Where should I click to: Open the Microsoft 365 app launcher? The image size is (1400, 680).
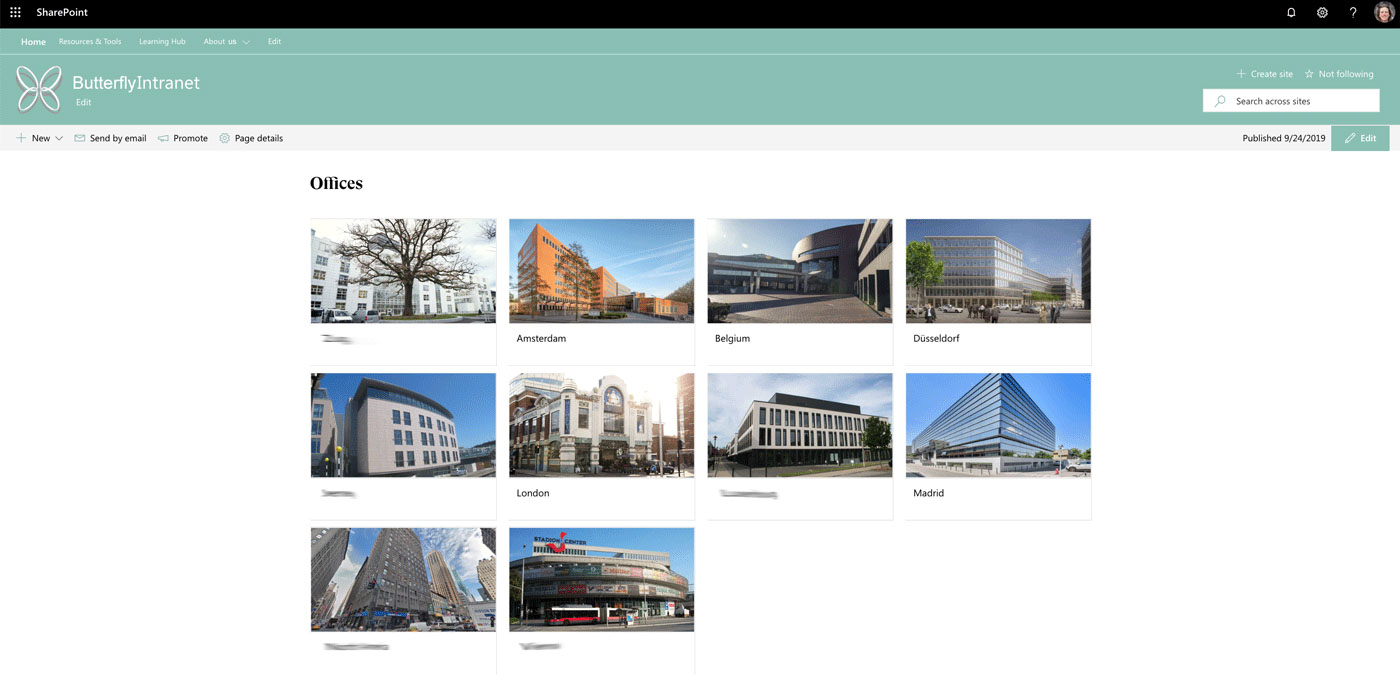point(15,12)
